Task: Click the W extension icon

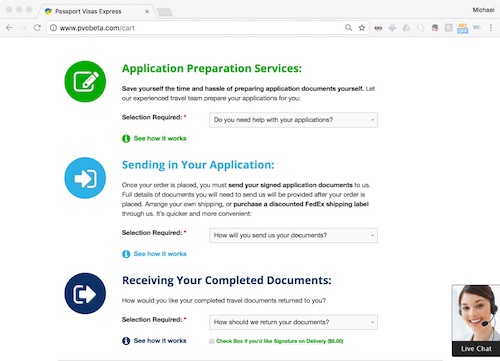Action: click(477, 27)
